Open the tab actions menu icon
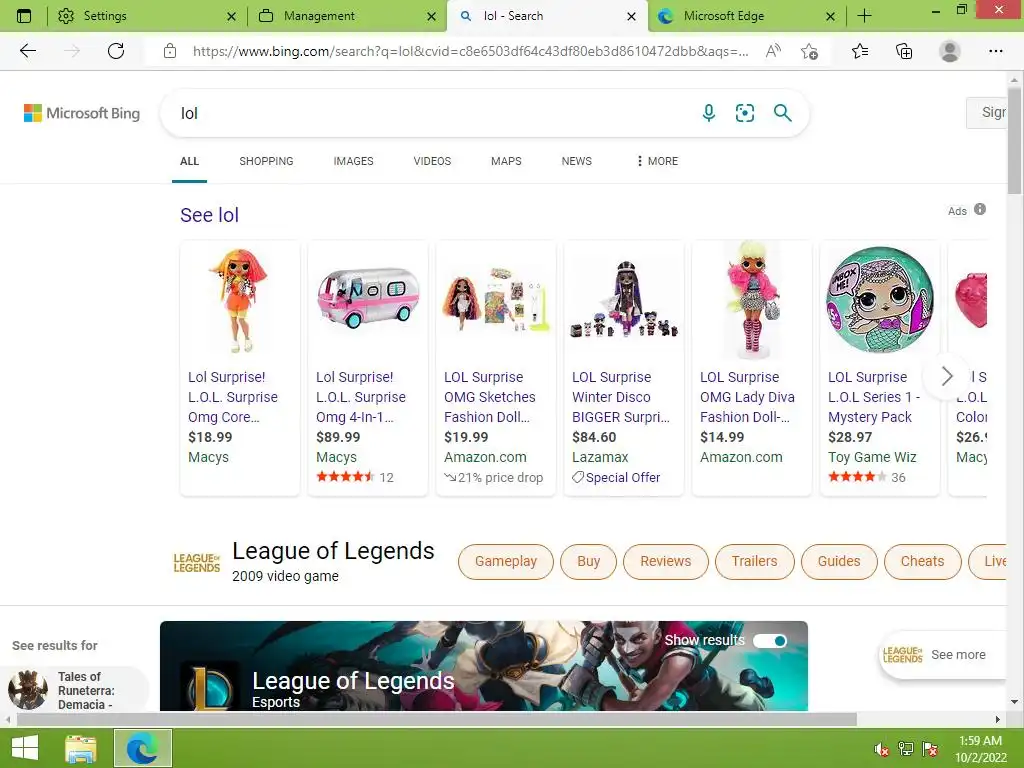The width and height of the screenshot is (1024, 768). (24, 16)
